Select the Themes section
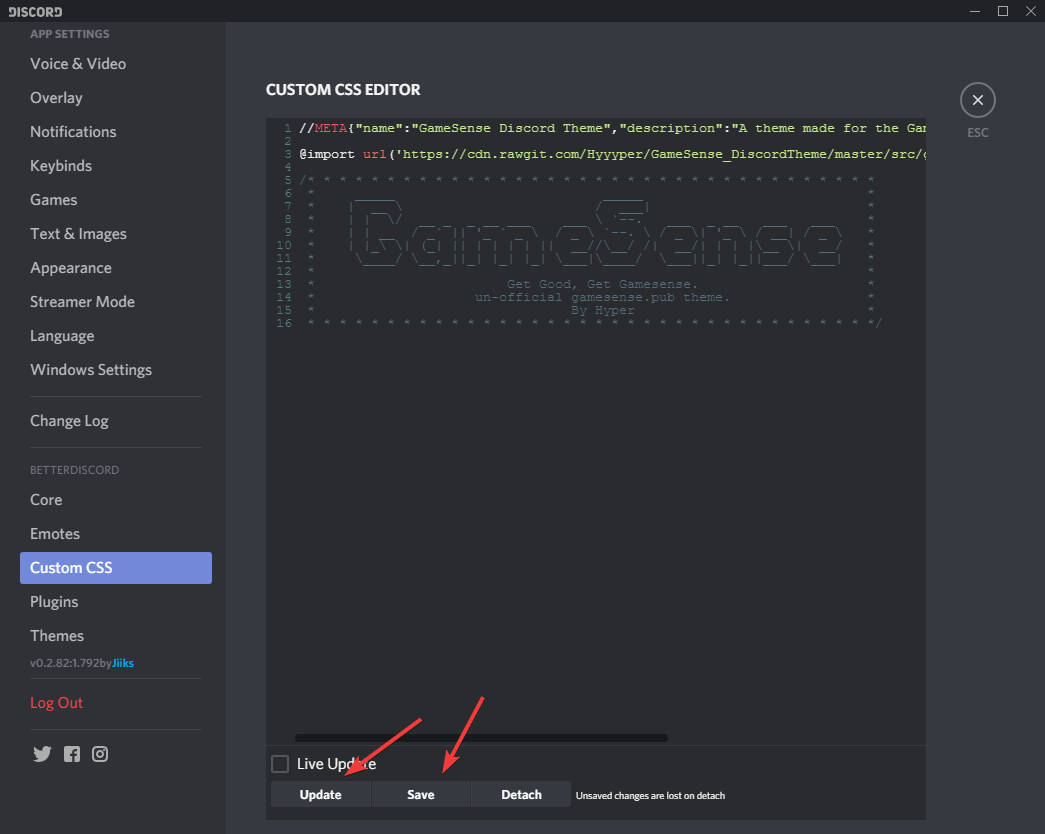Viewport: 1045px width, 834px height. coord(57,636)
